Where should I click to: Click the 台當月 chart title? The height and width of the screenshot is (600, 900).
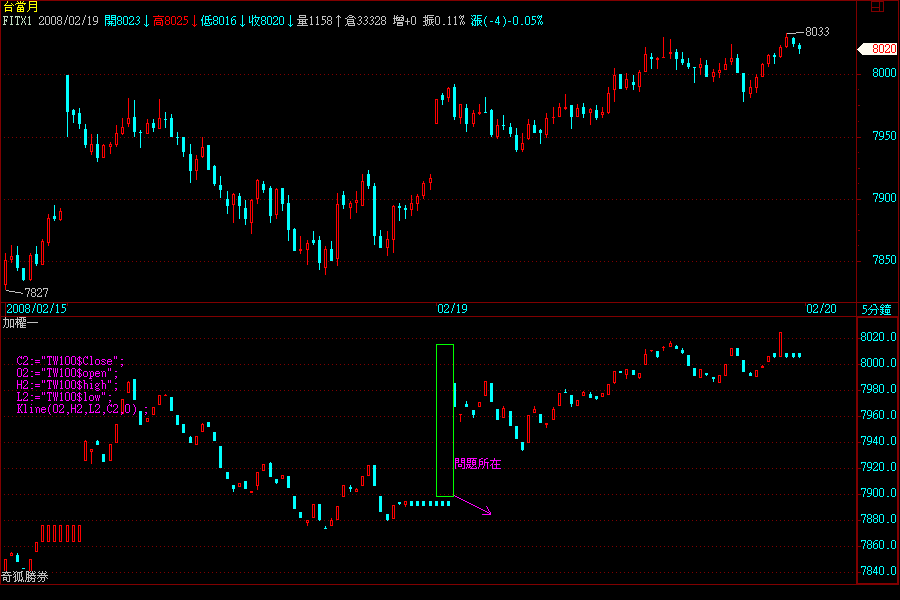pos(20,7)
